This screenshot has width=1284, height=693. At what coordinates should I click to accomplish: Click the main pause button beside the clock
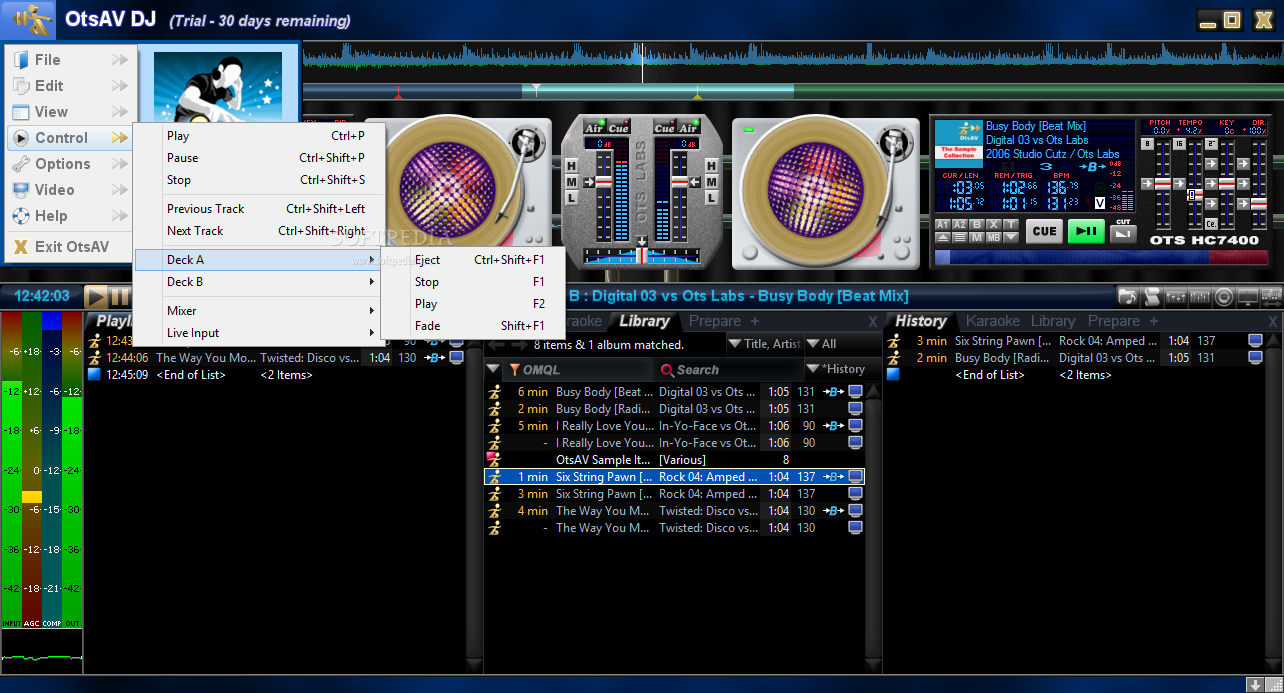click(x=120, y=297)
